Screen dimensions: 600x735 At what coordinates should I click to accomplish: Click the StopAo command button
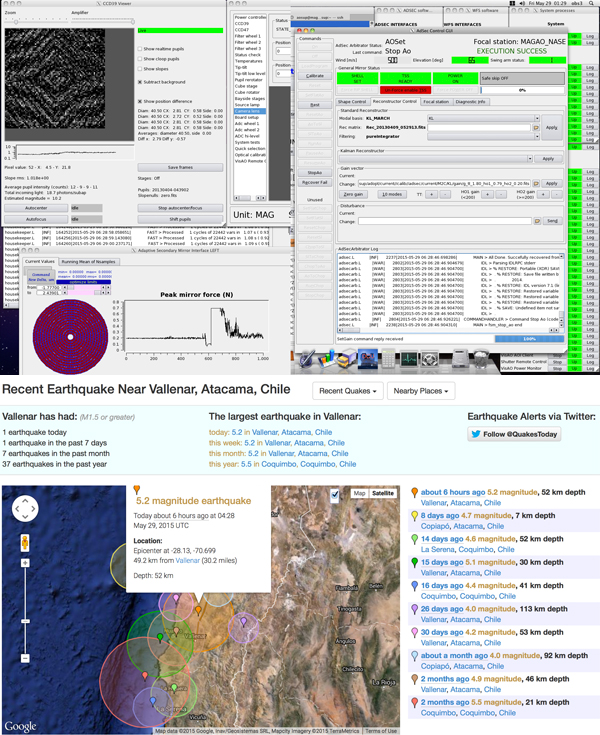(x=315, y=173)
